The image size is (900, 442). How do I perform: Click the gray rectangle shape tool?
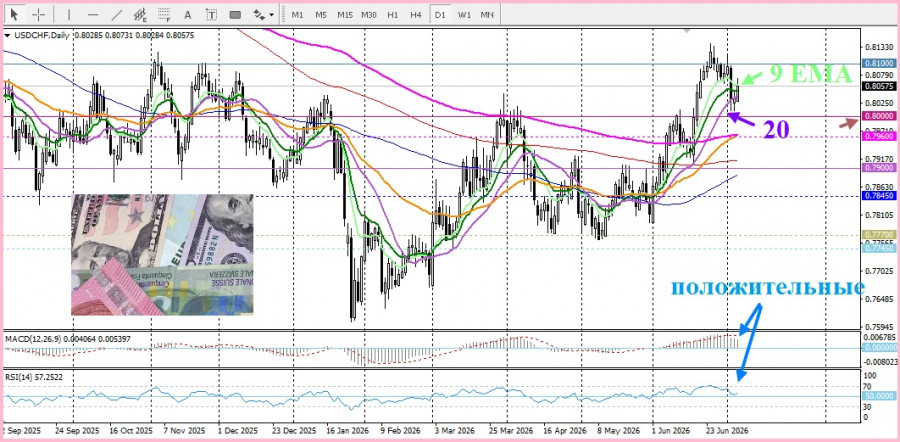pos(235,15)
